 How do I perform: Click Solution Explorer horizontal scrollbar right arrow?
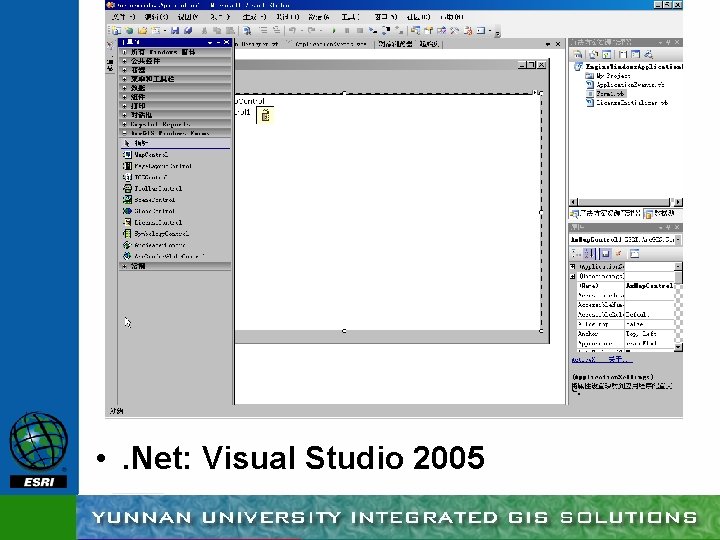tap(678, 202)
